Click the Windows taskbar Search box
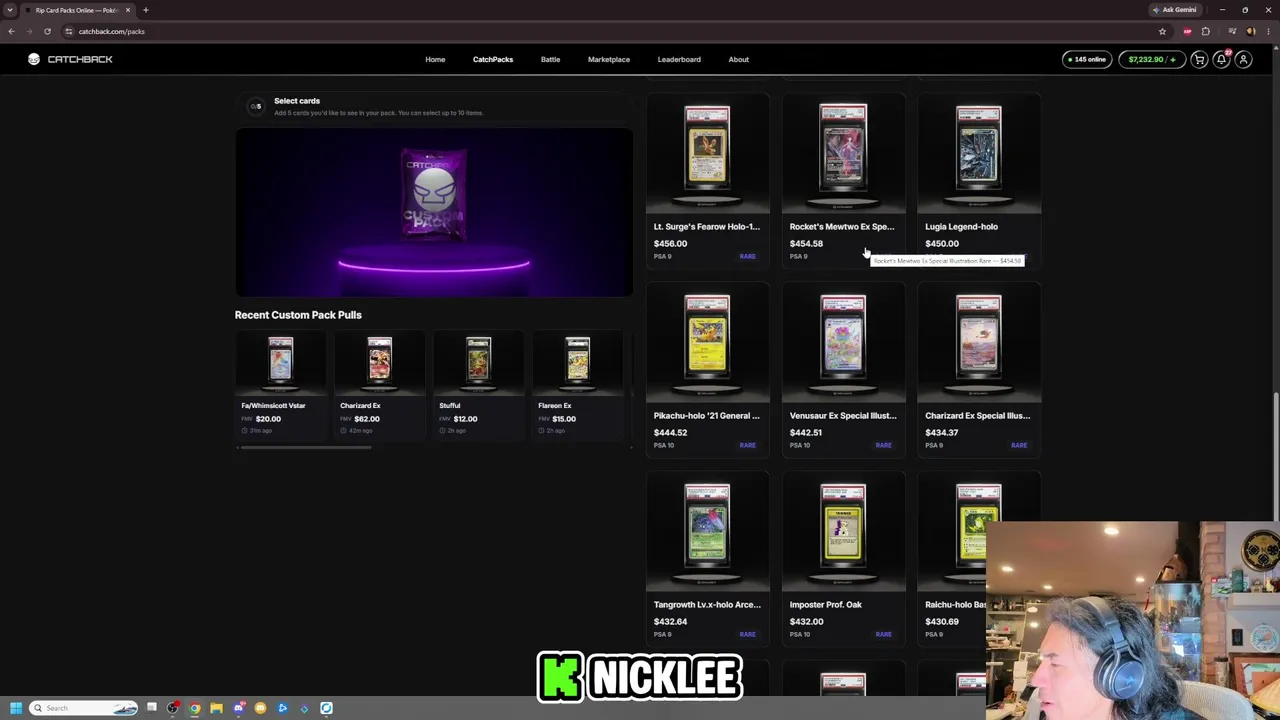The width and height of the screenshot is (1280, 720). coord(84,708)
